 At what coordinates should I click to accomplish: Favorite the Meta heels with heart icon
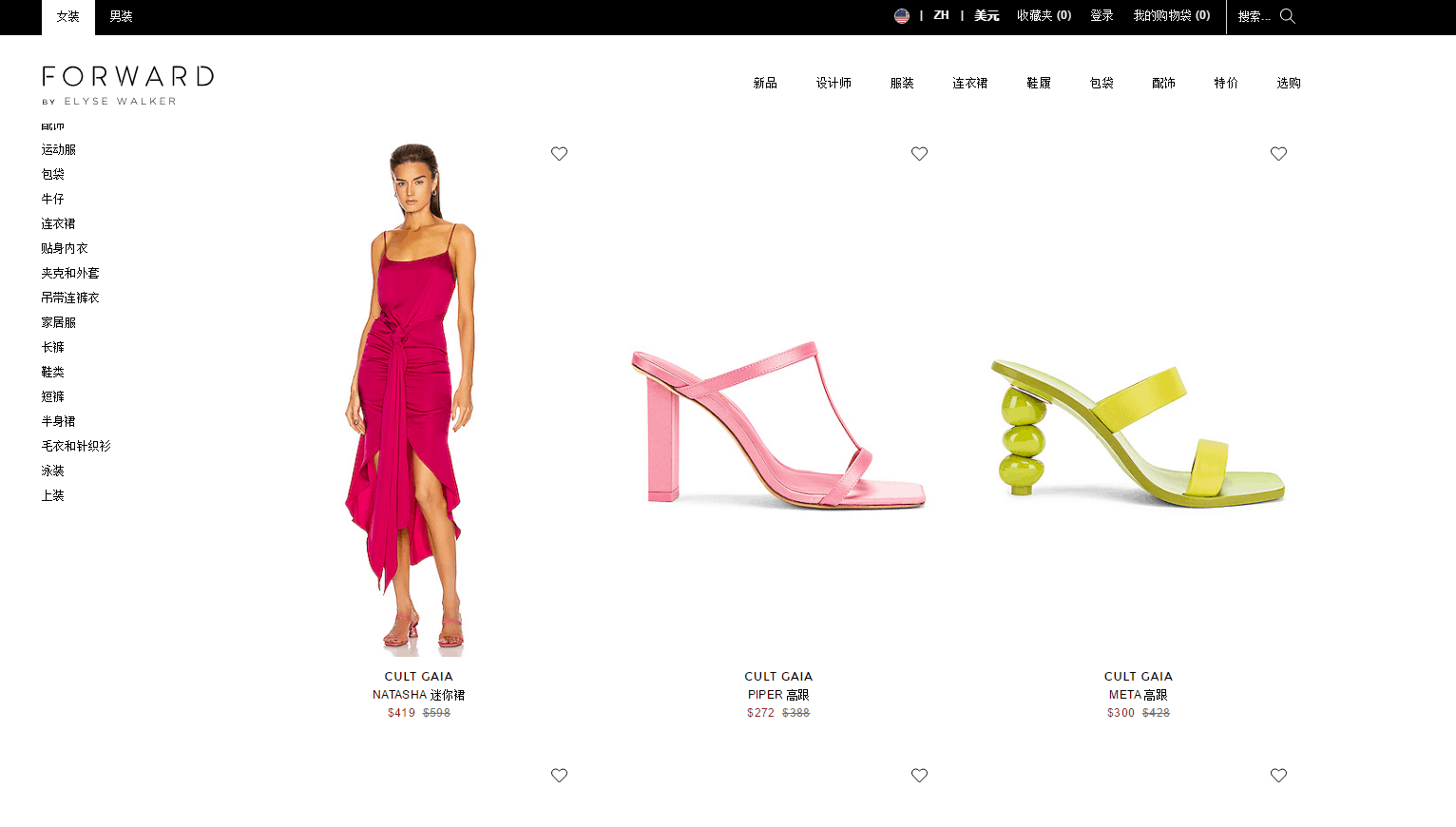point(1278,154)
